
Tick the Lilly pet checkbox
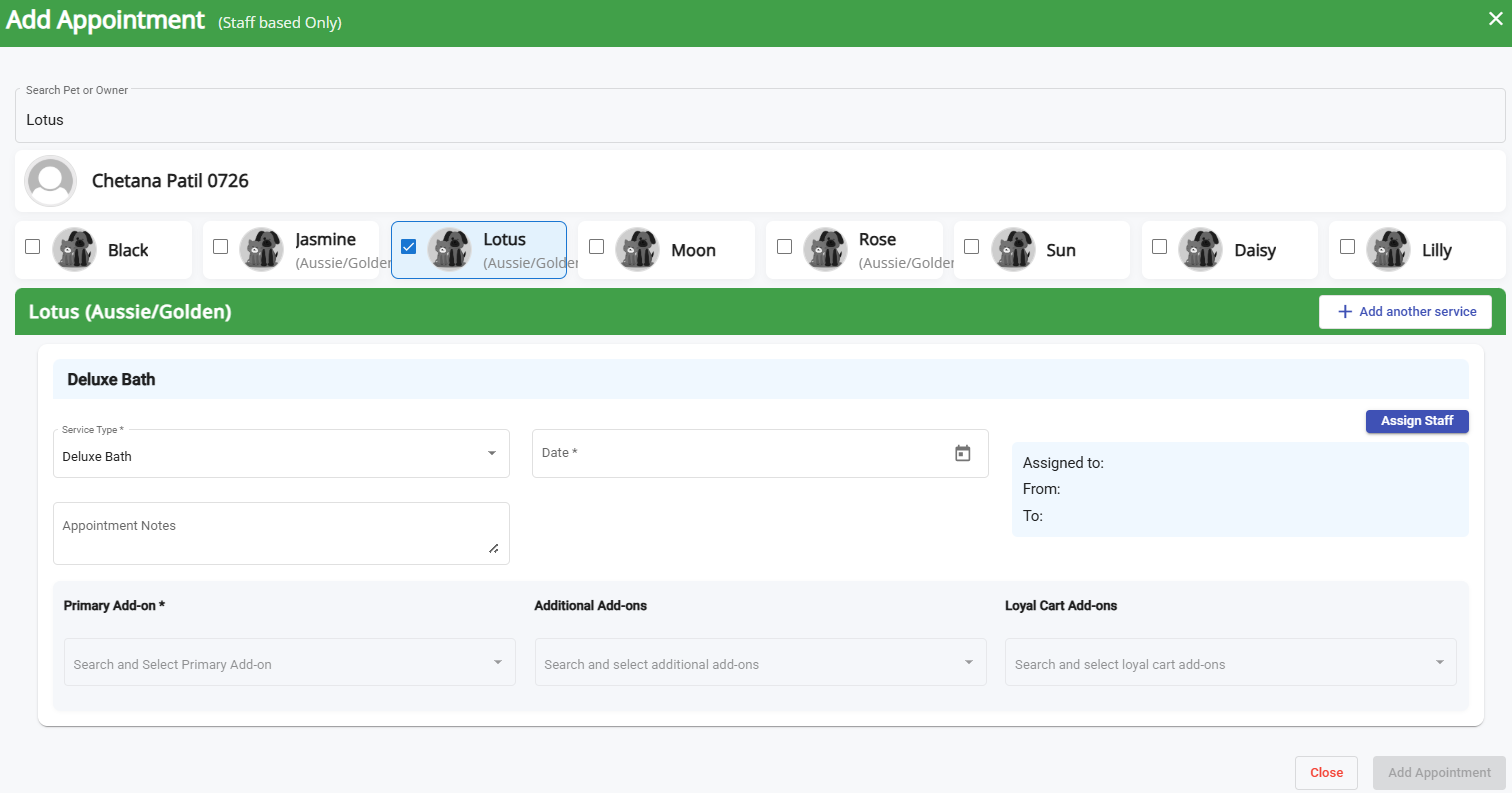tap(1347, 246)
